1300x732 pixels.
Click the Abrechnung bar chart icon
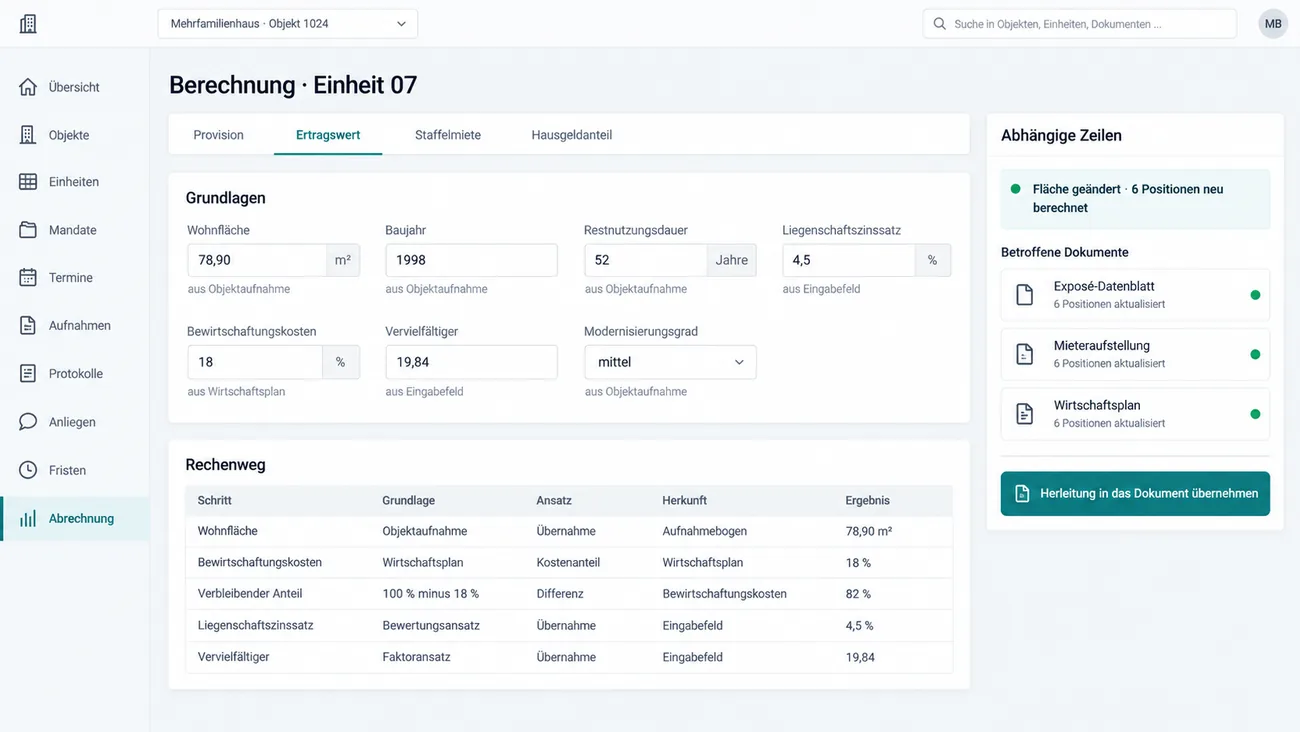click(28, 519)
